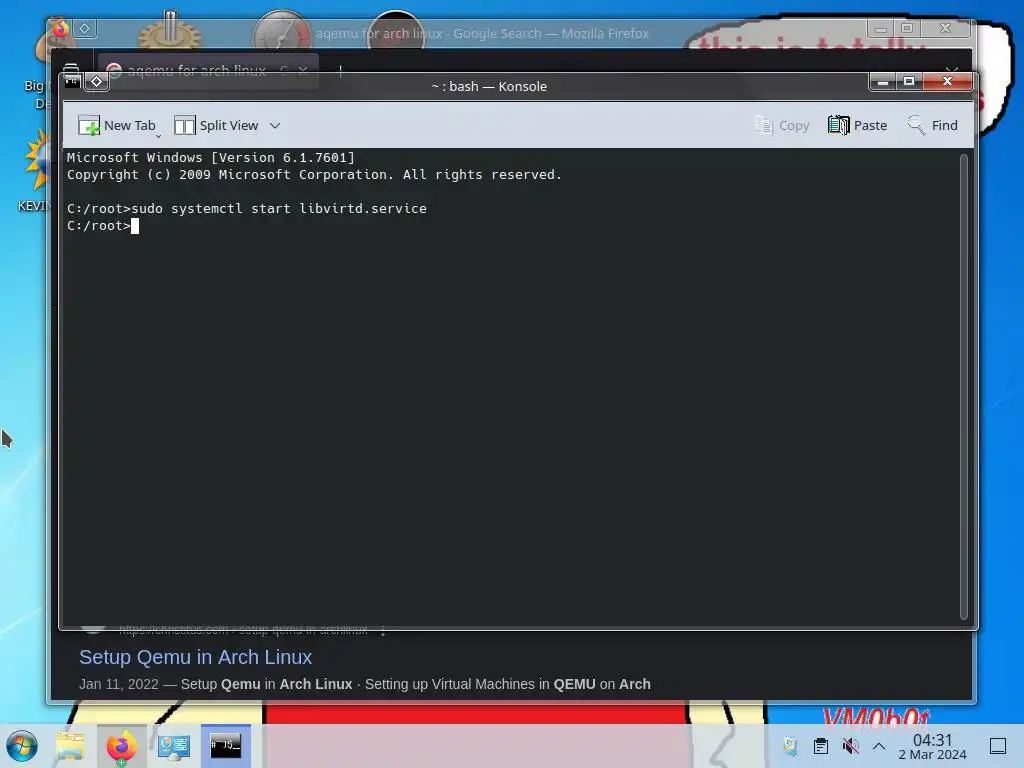Close the Firefox window
This screenshot has height=768, width=1024.
point(946,28)
